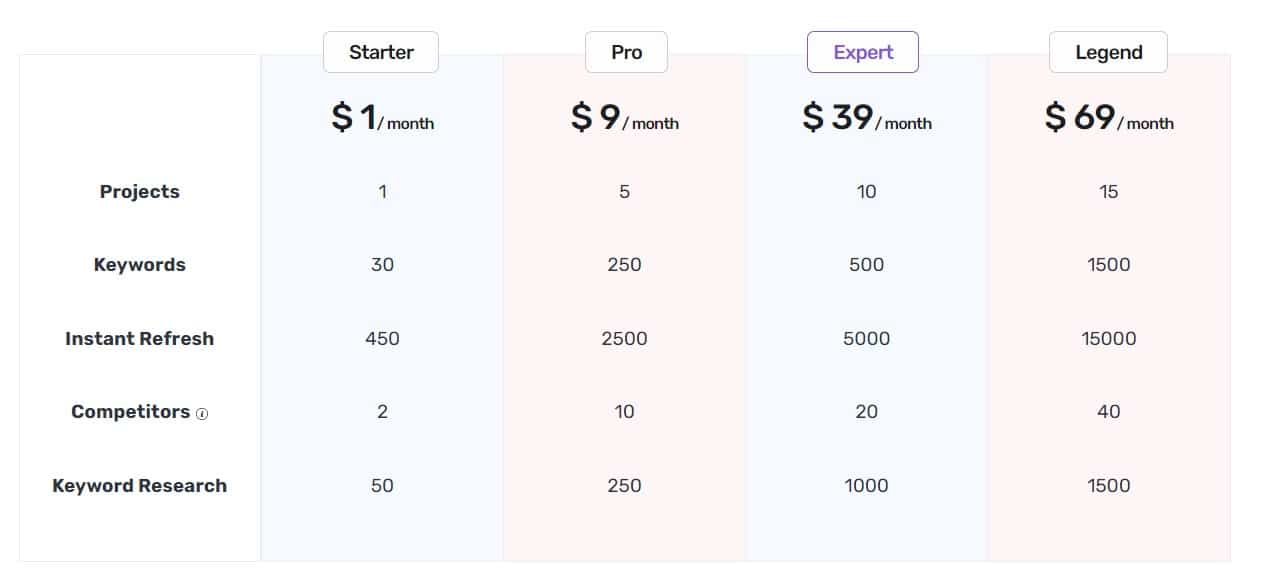
Task: Choose the Legend plan button
Action: (1108, 52)
